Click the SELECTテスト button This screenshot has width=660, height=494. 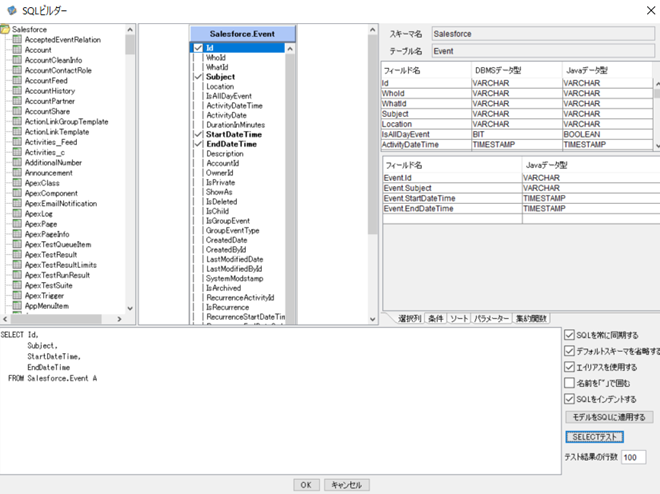tap(594, 437)
